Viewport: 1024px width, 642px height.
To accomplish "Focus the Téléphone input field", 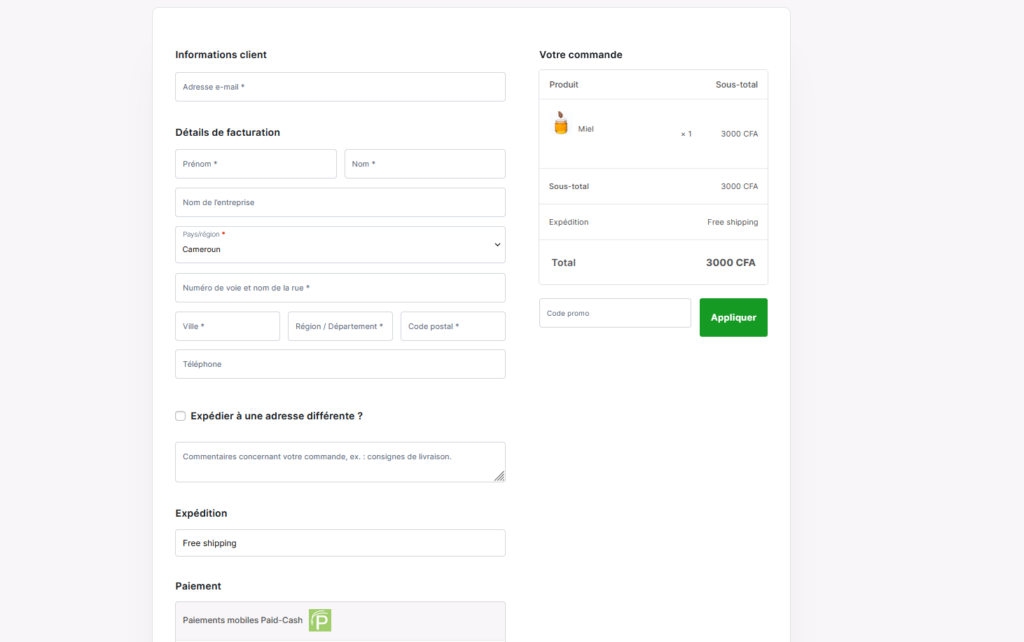I will coord(340,364).
